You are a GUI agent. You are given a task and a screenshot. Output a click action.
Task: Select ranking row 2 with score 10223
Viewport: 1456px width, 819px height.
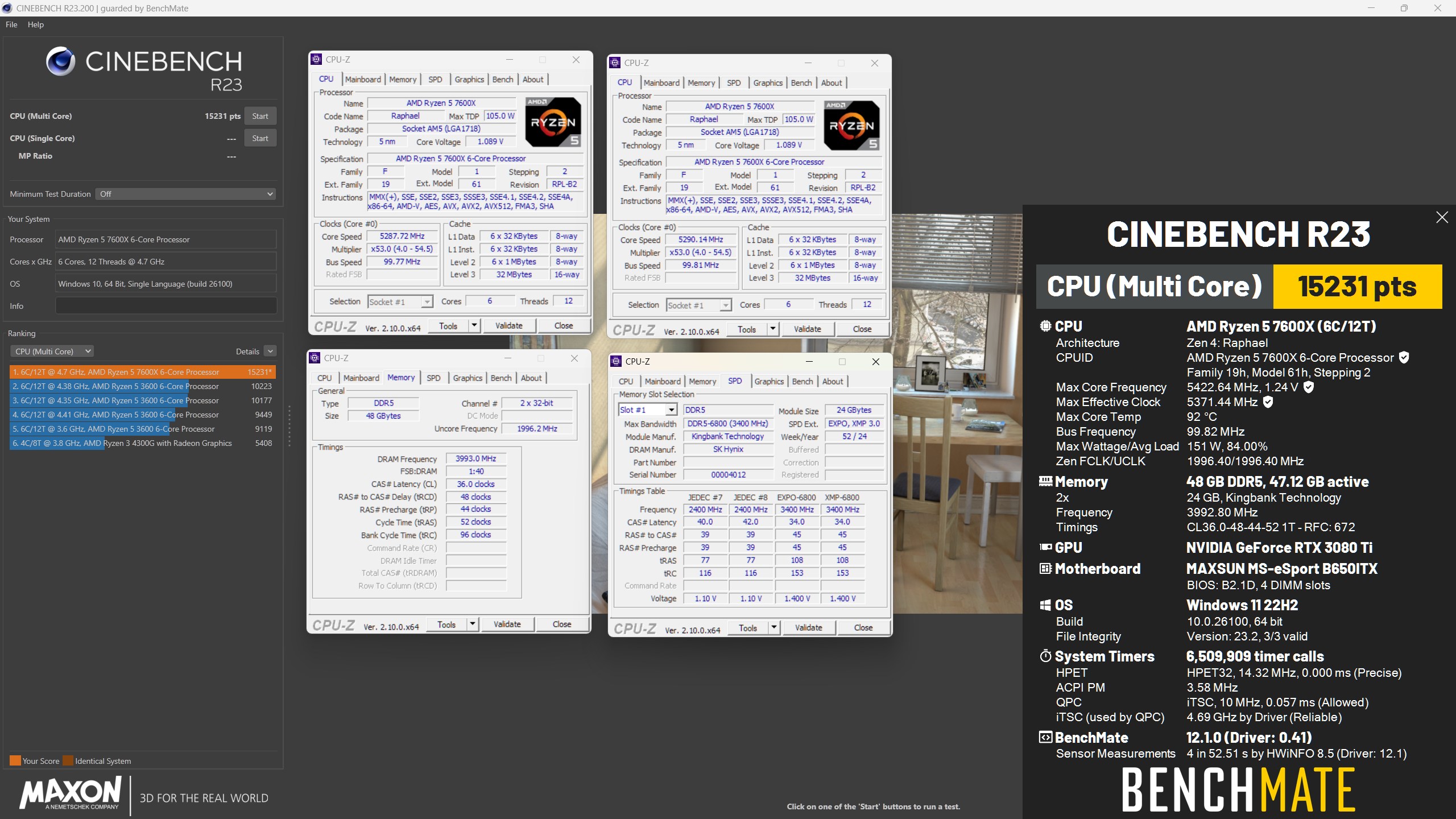pyautogui.click(x=143, y=386)
